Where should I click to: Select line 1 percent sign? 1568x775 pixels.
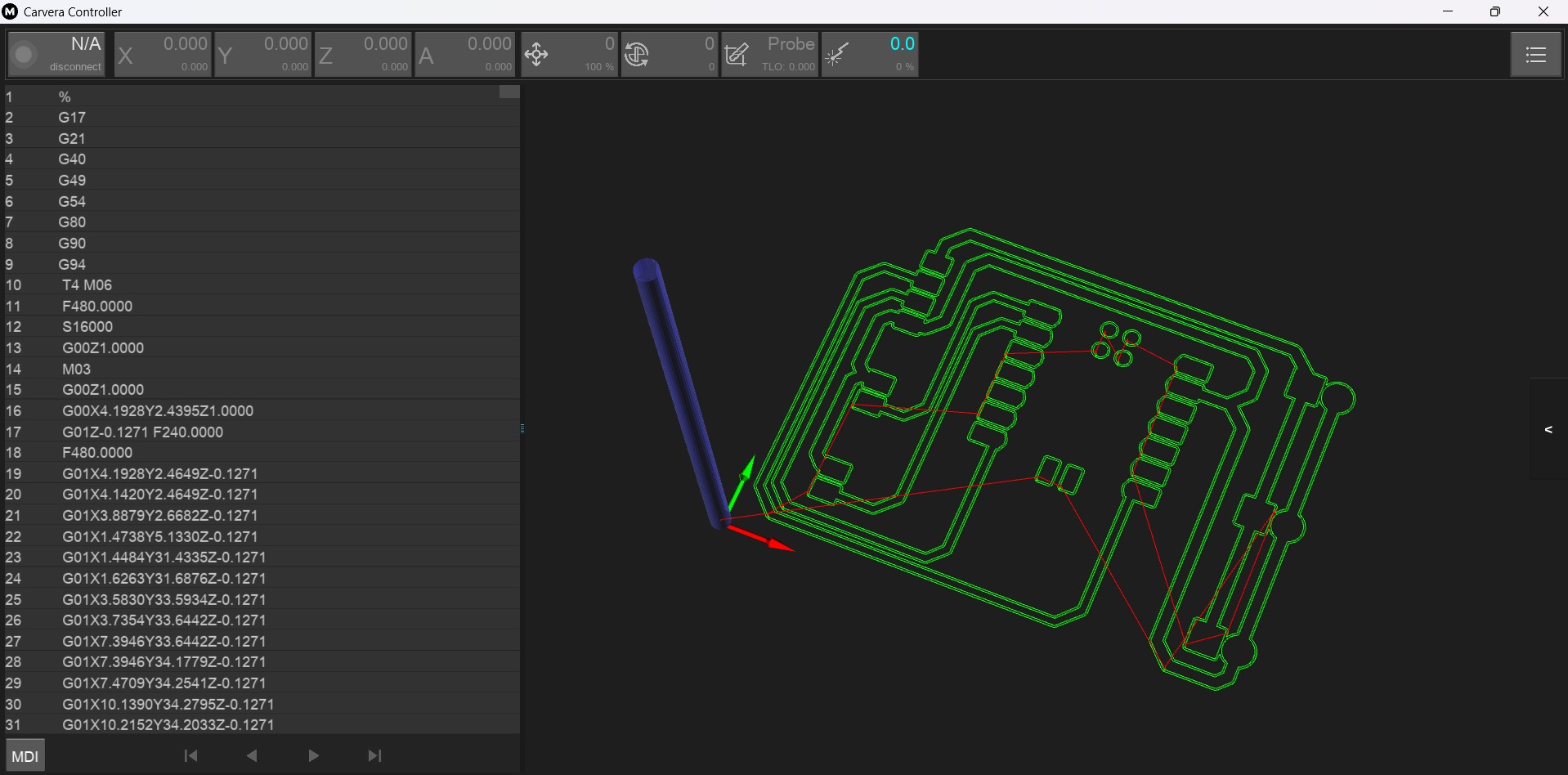click(x=262, y=96)
